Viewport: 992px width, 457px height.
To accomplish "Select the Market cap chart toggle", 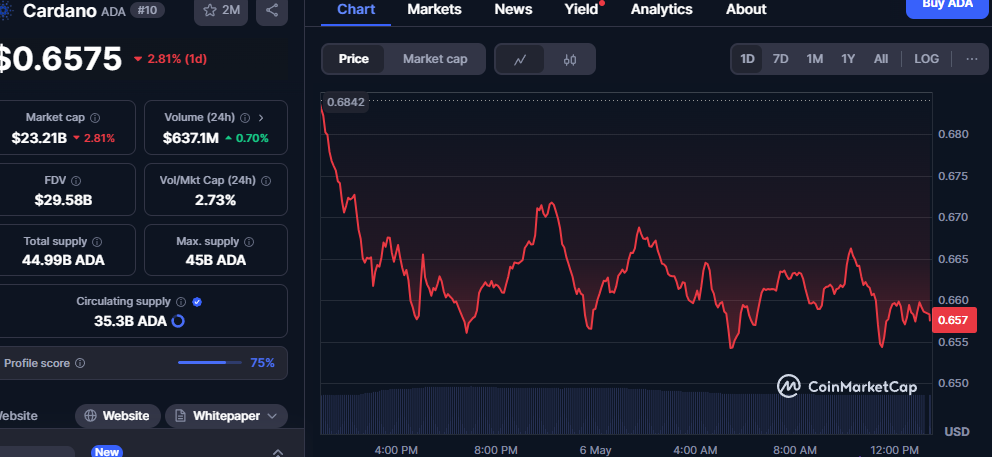I will [435, 59].
